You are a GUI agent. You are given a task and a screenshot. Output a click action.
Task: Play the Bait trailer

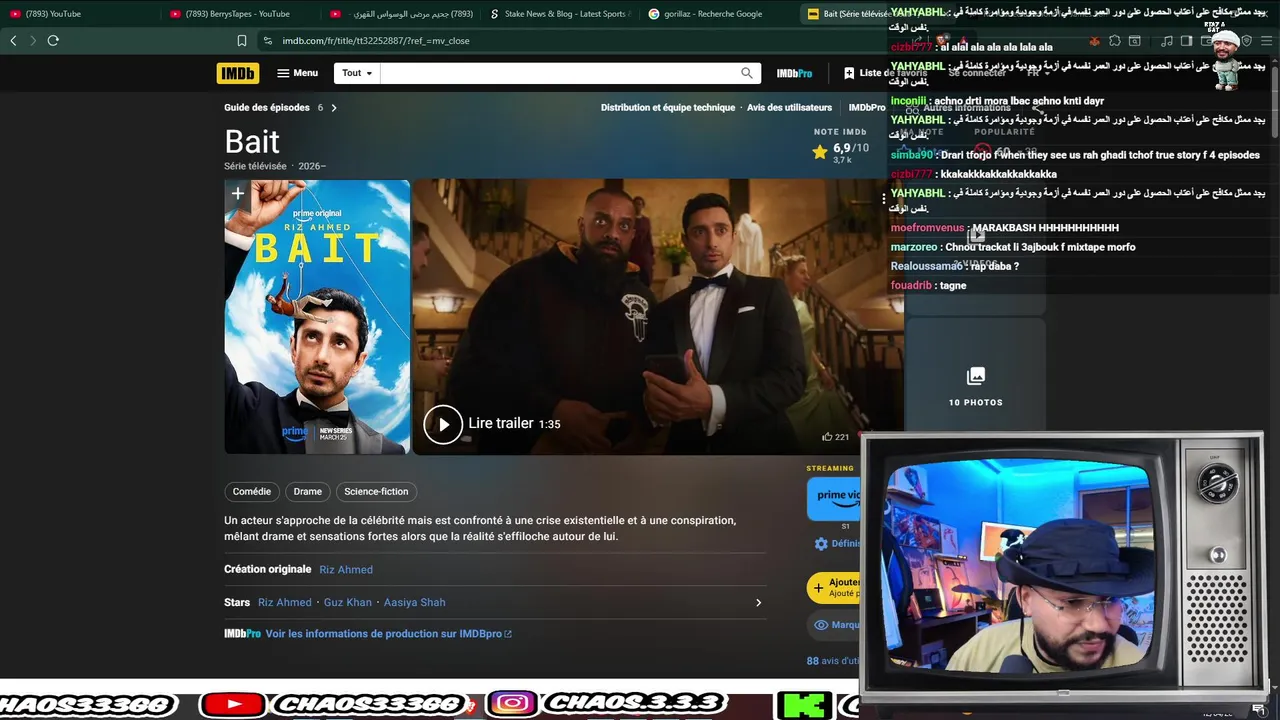tap(443, 424)
